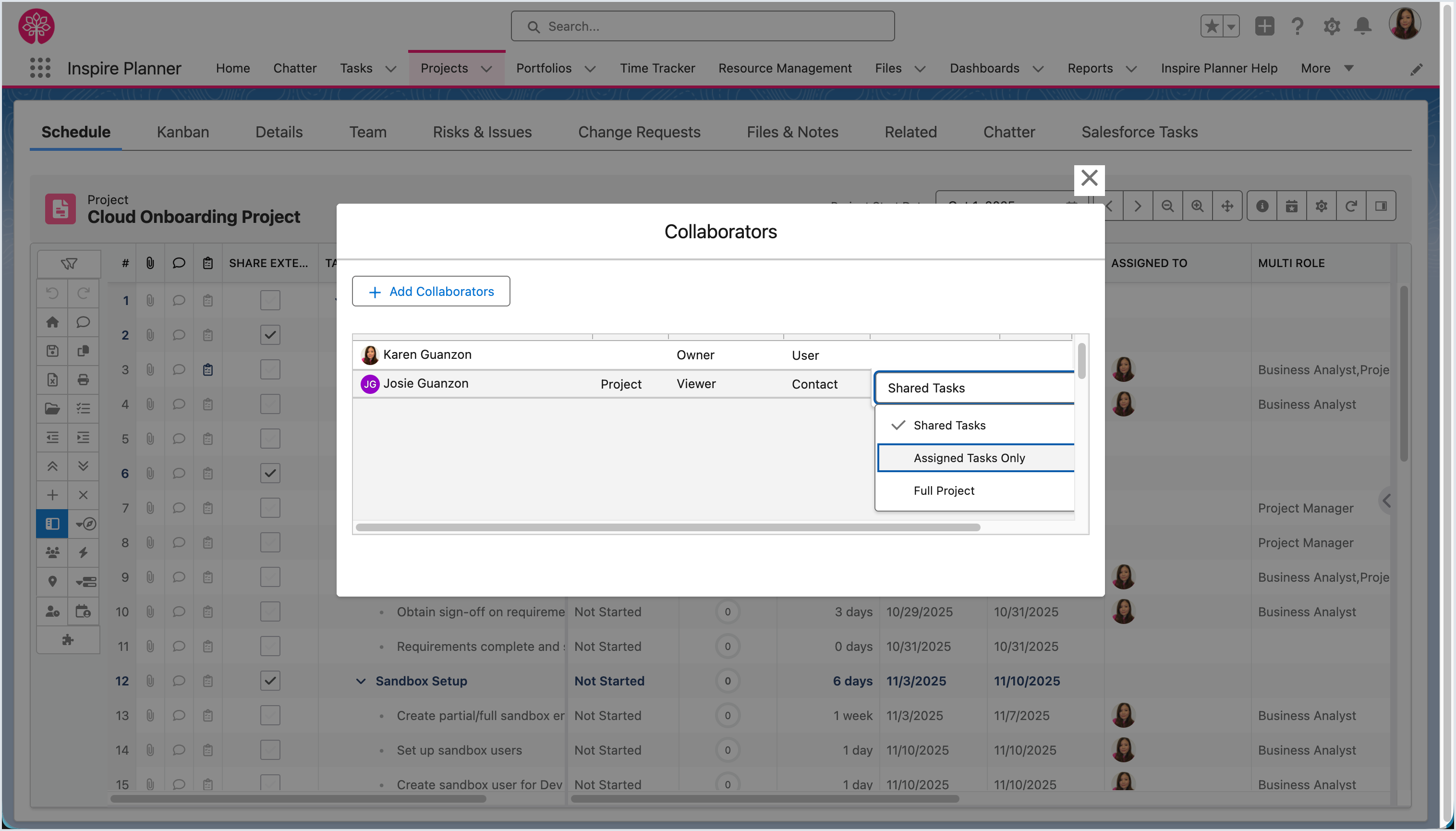
Task: Click the zoom in magnifier icon
Action: coord(1197,206)
